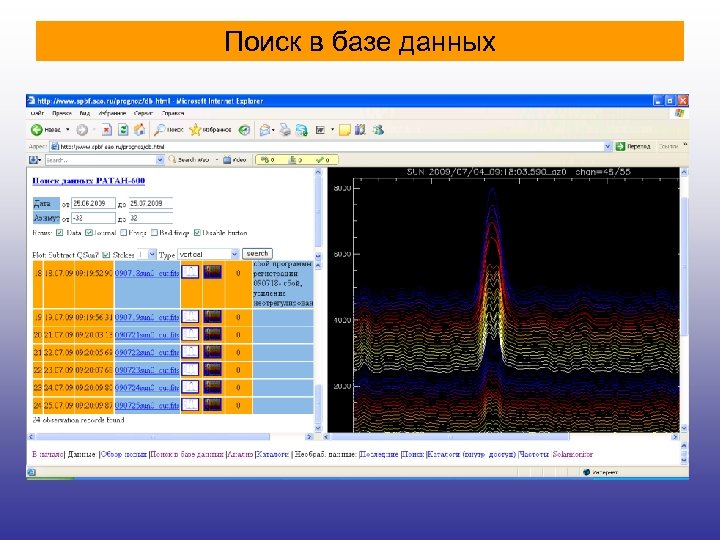The width and height of the screenshot is (720, 540).
Task: Open the Stokes dropdown
Action: tap(147, 254)
